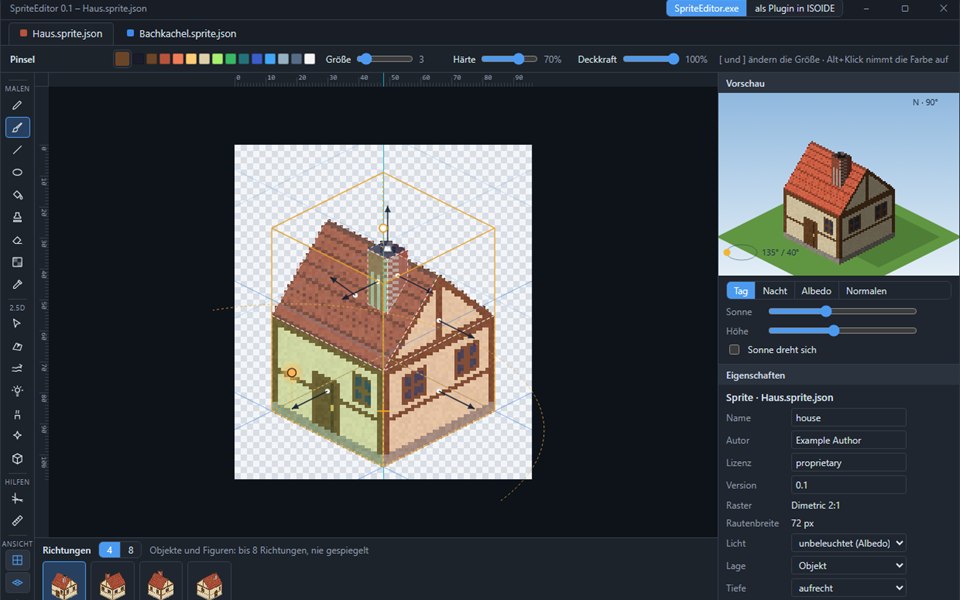Select the wavy flow direction tool

click(17, 368)
